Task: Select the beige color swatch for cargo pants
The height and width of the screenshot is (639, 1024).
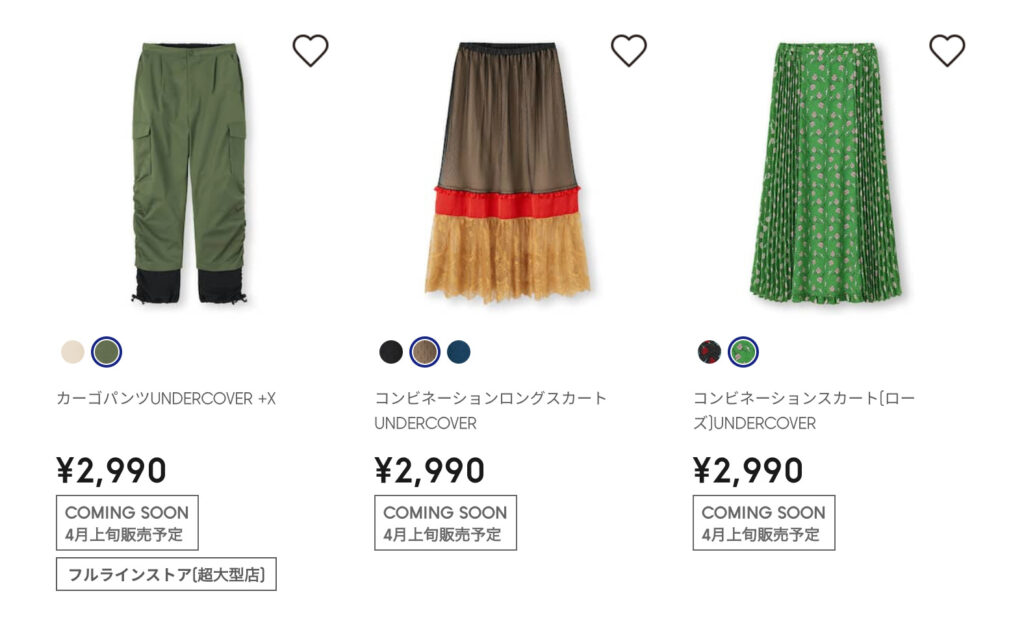Action: pos(72,352)
